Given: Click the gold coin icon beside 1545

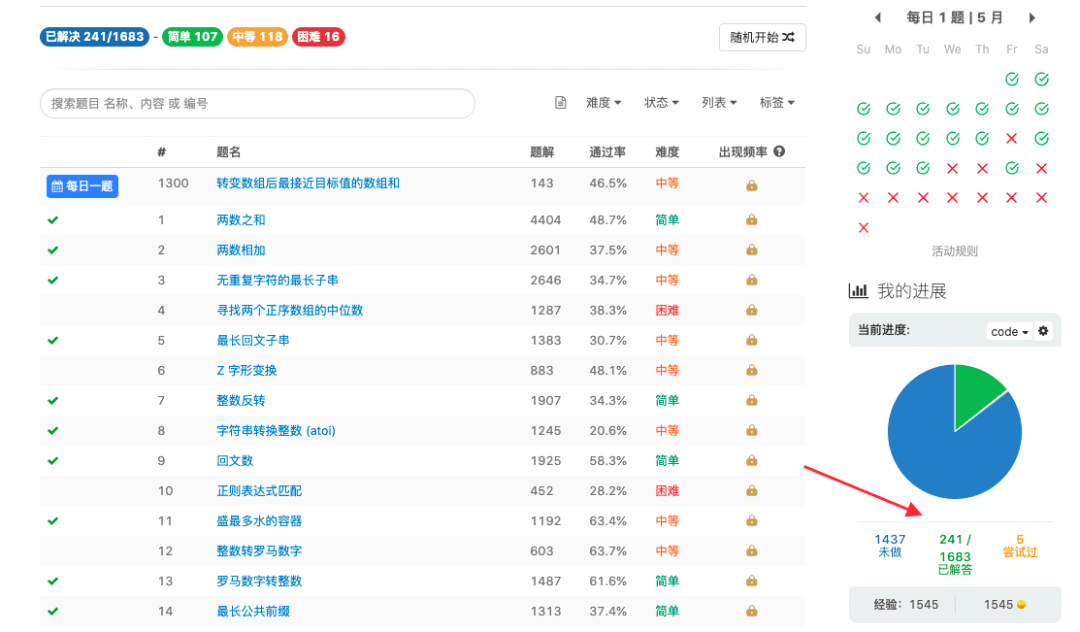Looking at the screenshot, I should pyautogui.click(x=1021, y=604).
